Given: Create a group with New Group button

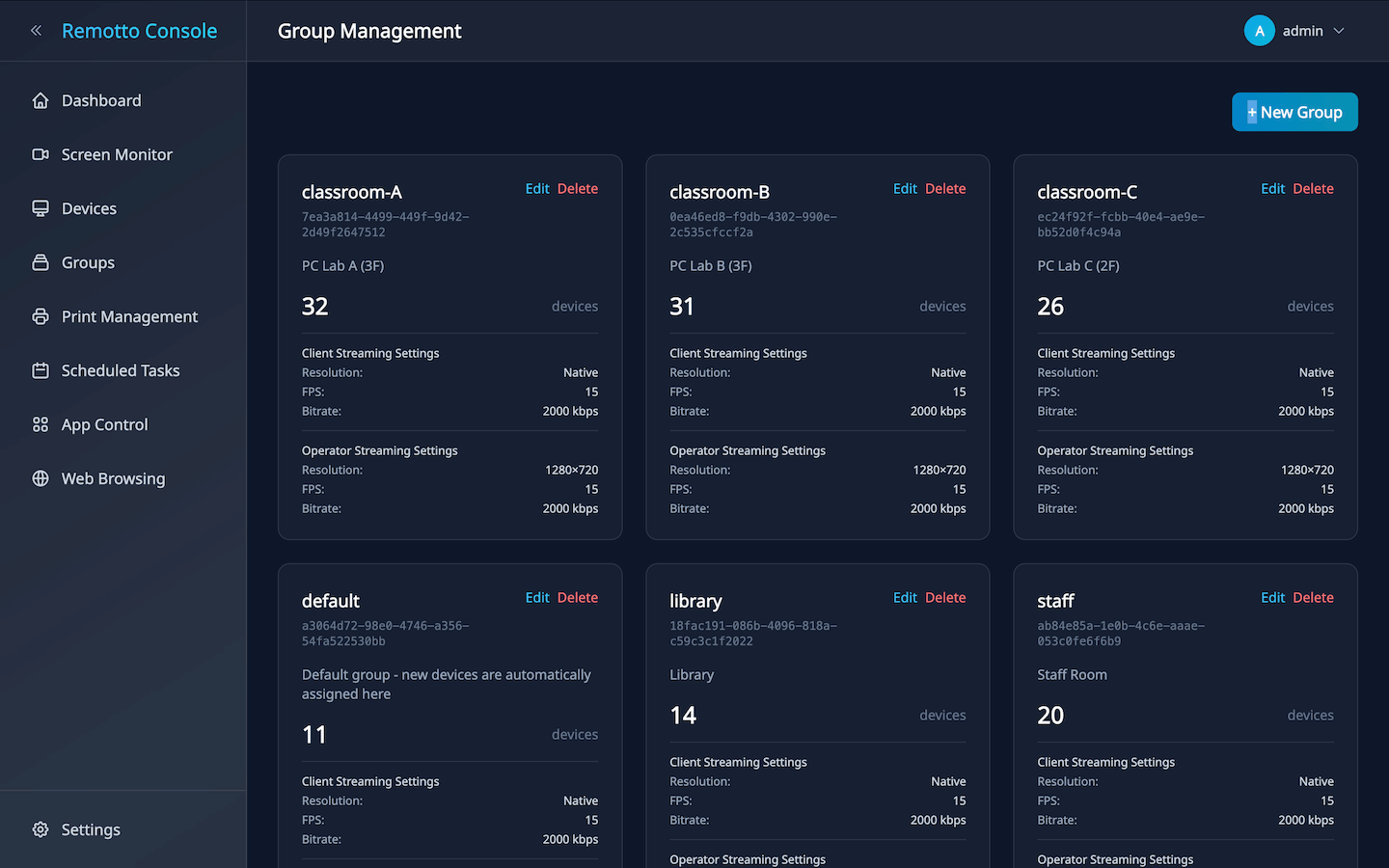Looking at the screenshot, I should [x=1294, y=112].
